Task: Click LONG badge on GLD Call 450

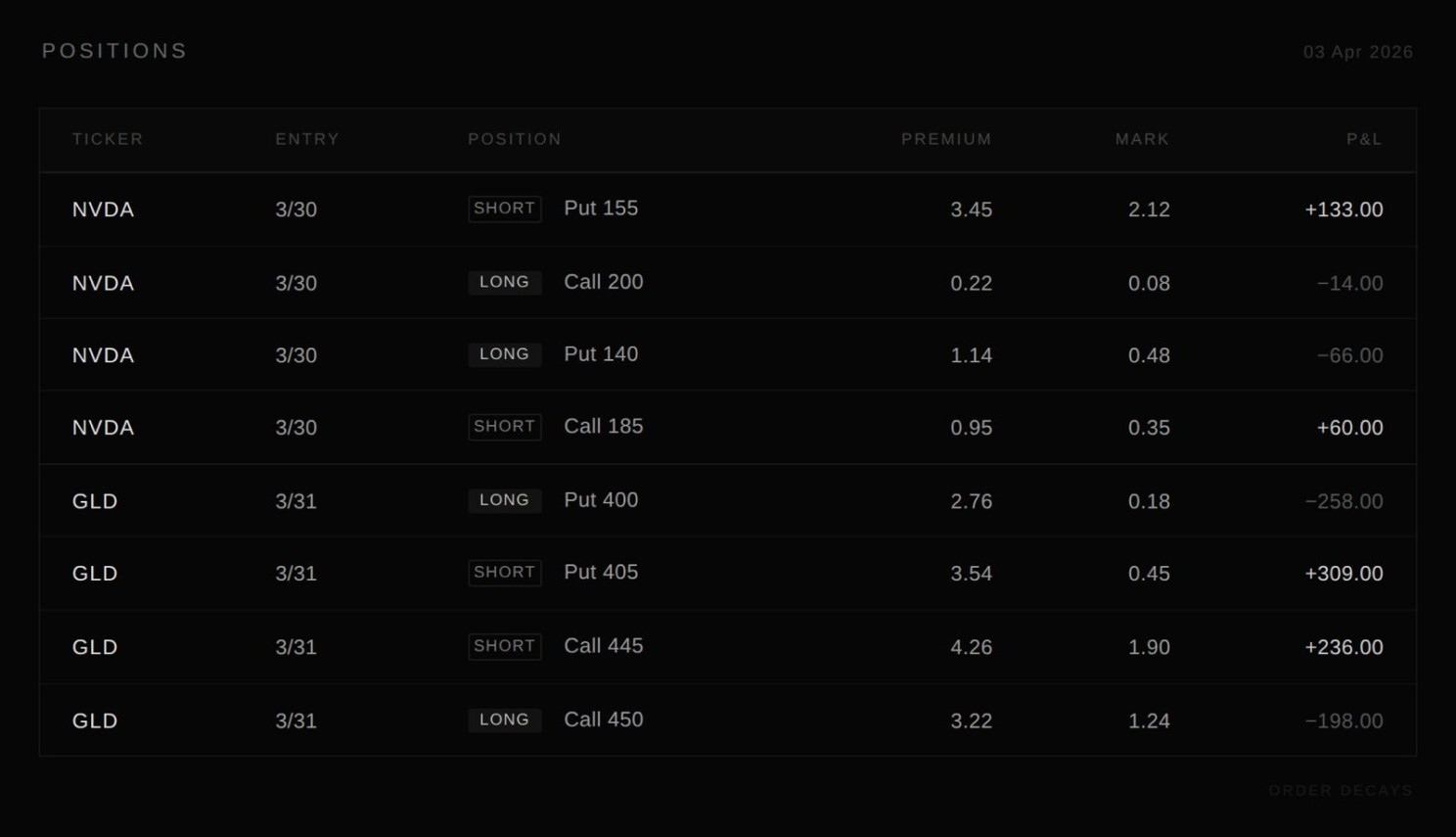Action: 505,720
